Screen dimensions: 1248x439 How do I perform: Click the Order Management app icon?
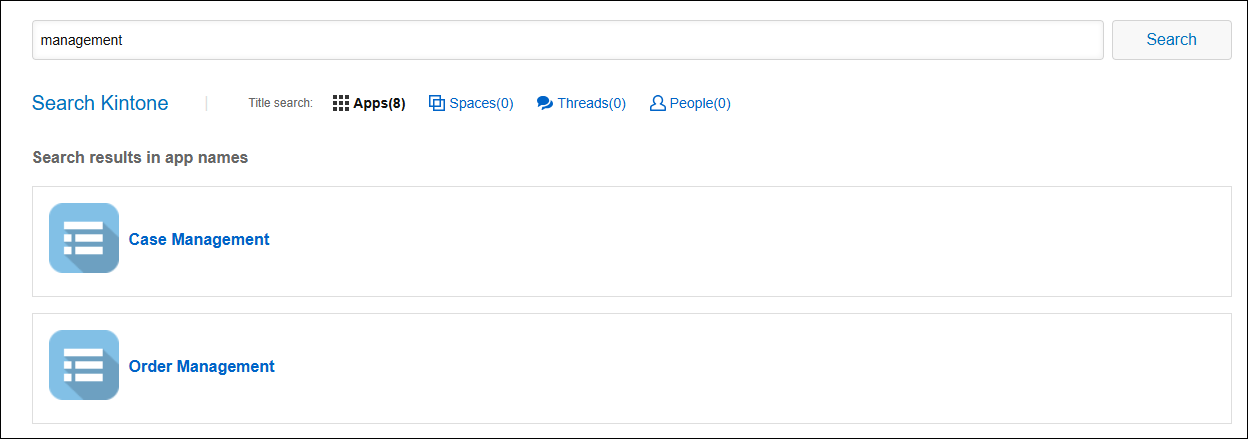[x=84, y=365]
